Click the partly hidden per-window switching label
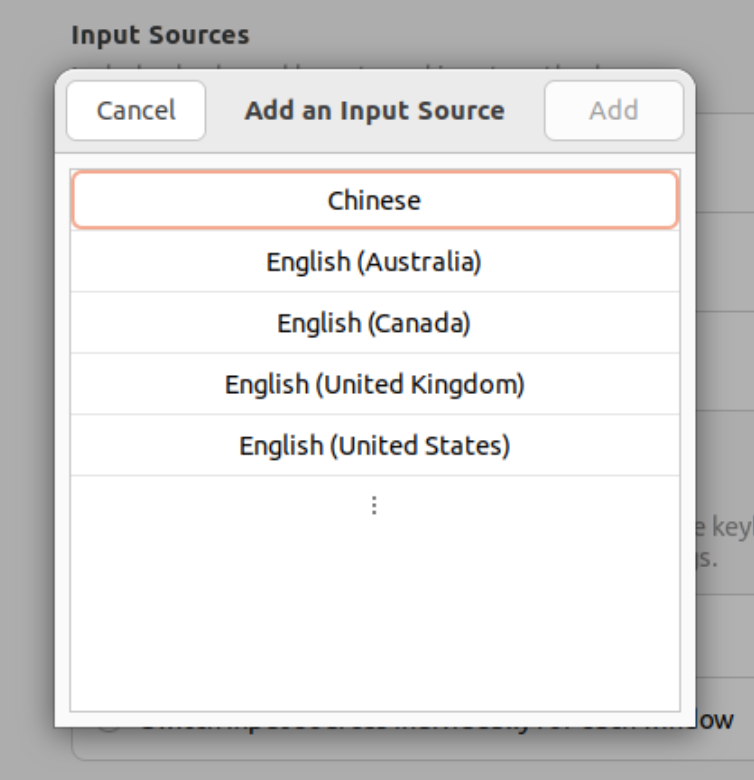This screenshot has width=754, height=780. tap(715, 720)
